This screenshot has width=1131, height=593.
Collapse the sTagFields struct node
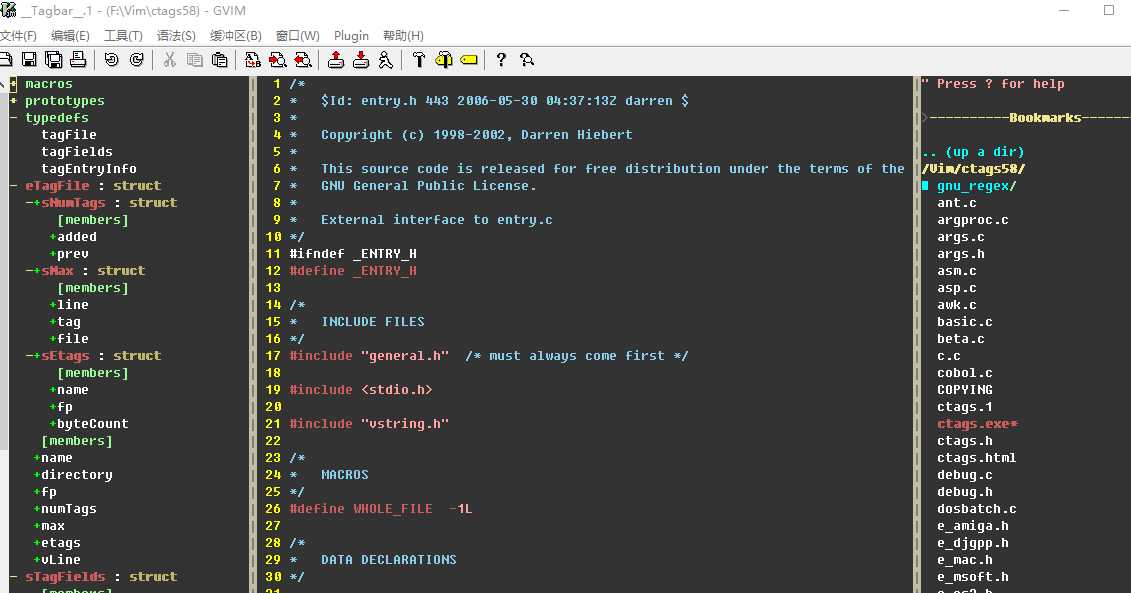pos(14,576)
